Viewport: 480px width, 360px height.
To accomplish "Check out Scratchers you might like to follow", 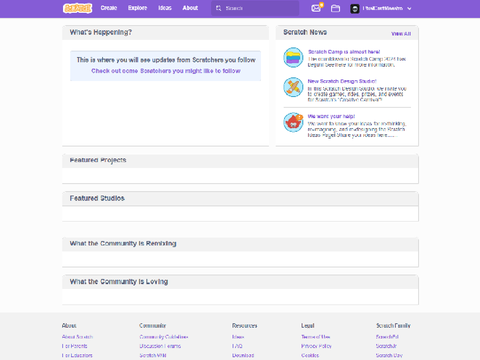I will 166,71.
